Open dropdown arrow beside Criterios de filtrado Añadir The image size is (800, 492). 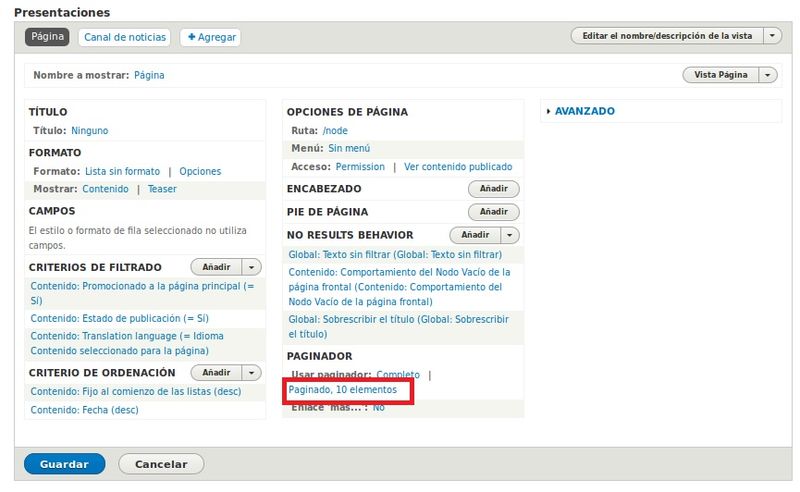click(x=252, y=267)
